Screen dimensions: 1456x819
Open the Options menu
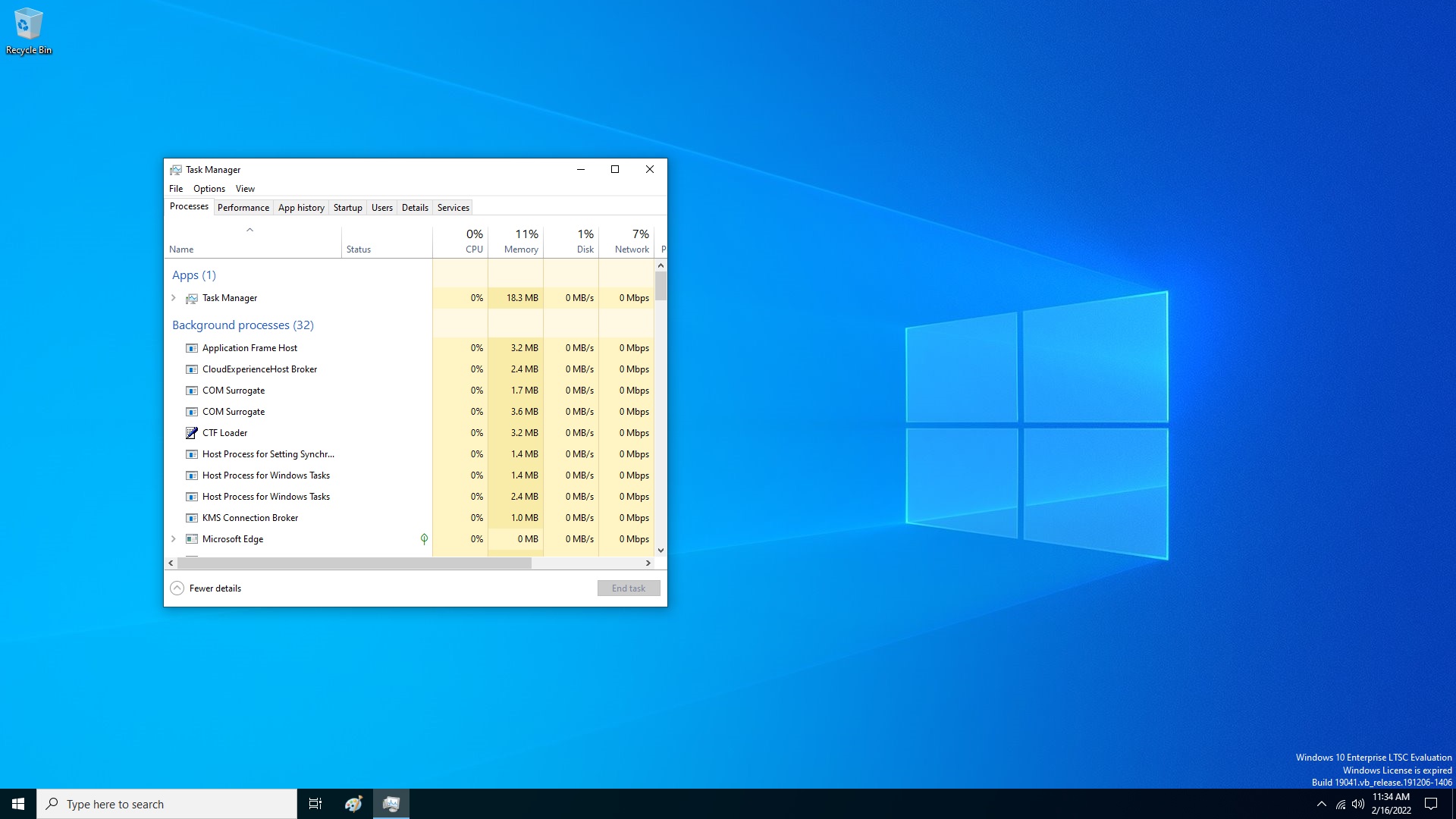click(x=209, y=189)
